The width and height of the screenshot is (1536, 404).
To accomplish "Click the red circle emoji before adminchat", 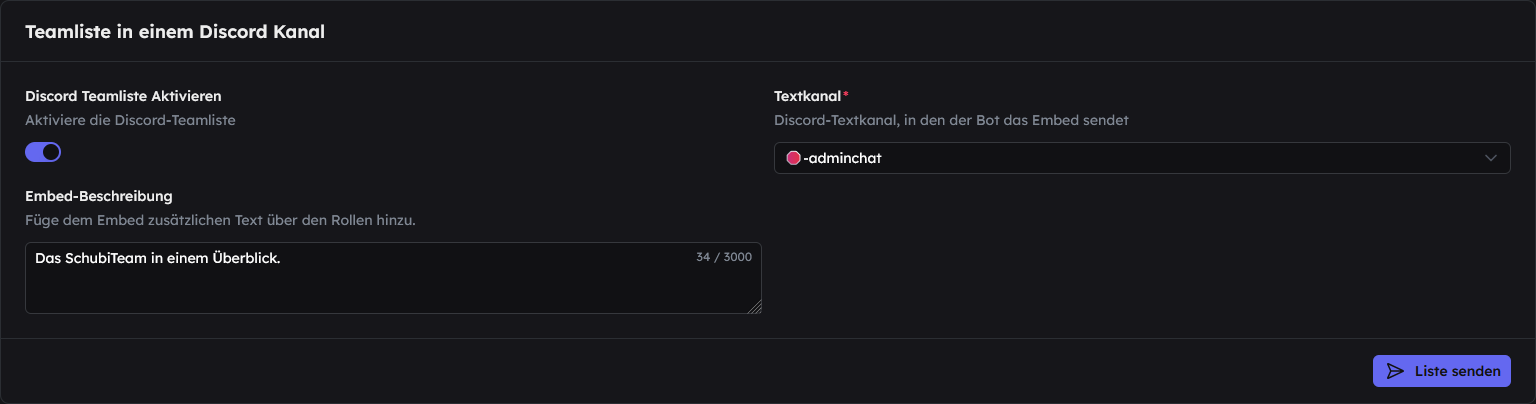I will (x=794, y=158).
